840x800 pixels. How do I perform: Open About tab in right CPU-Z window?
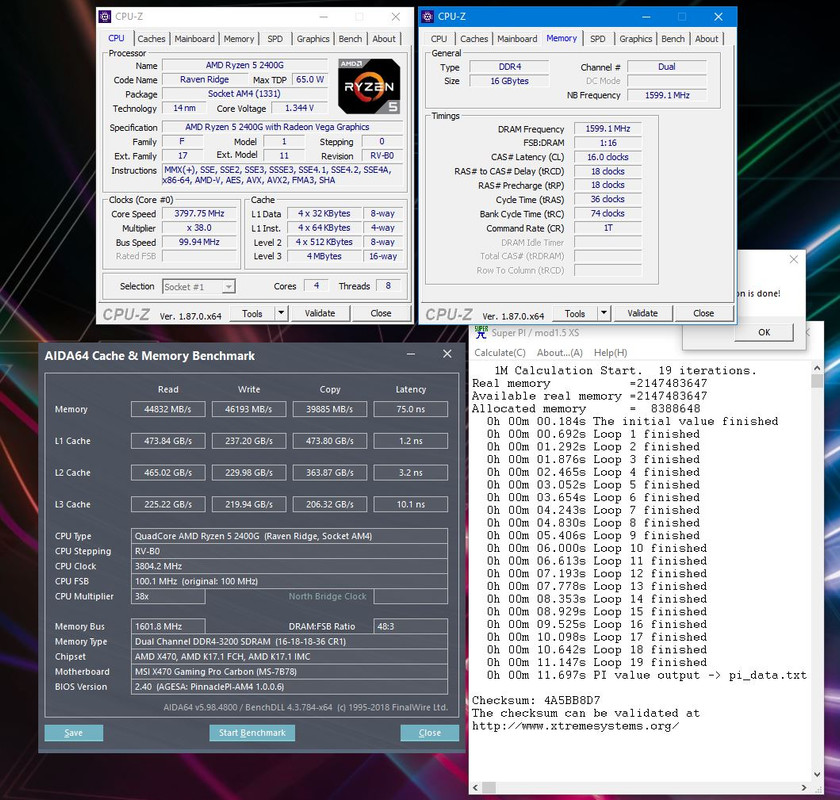tap(706, 39)
